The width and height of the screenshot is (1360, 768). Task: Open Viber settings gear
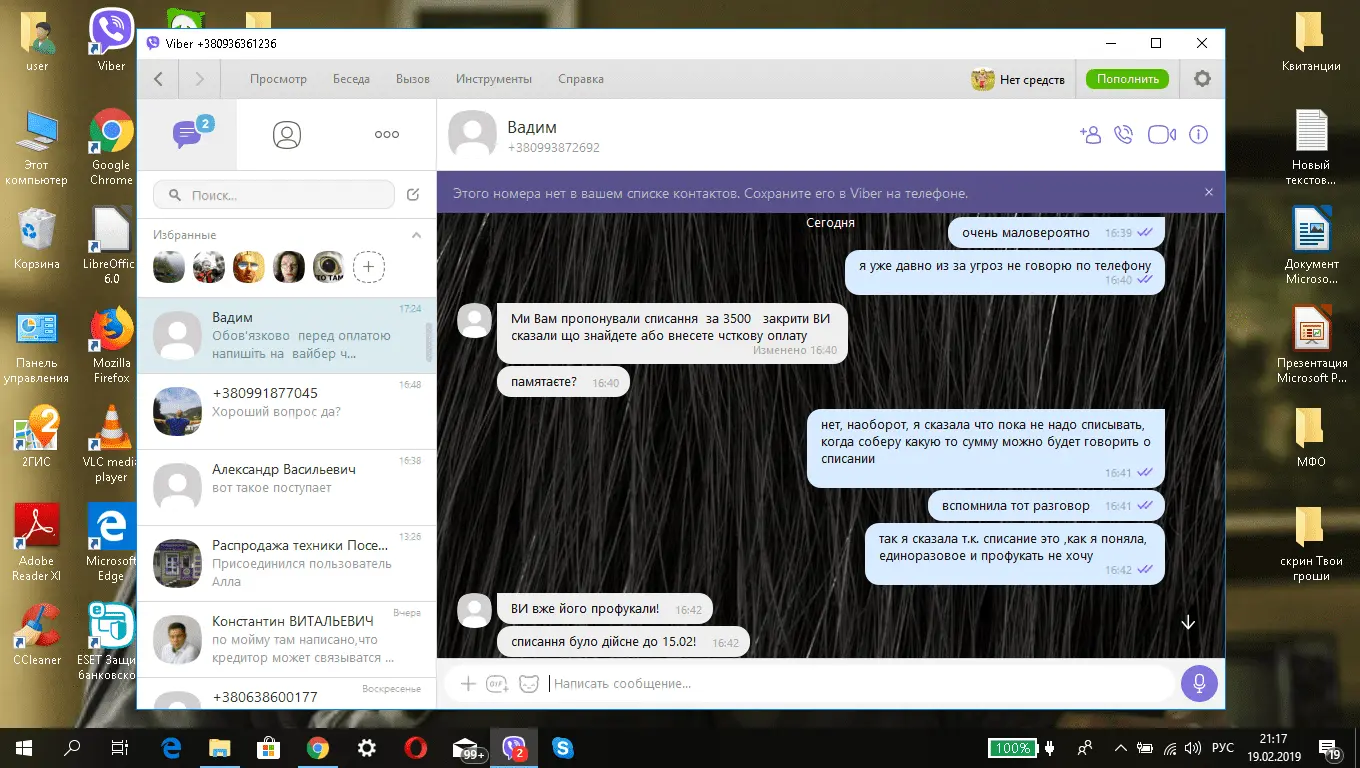(1202, 79)
